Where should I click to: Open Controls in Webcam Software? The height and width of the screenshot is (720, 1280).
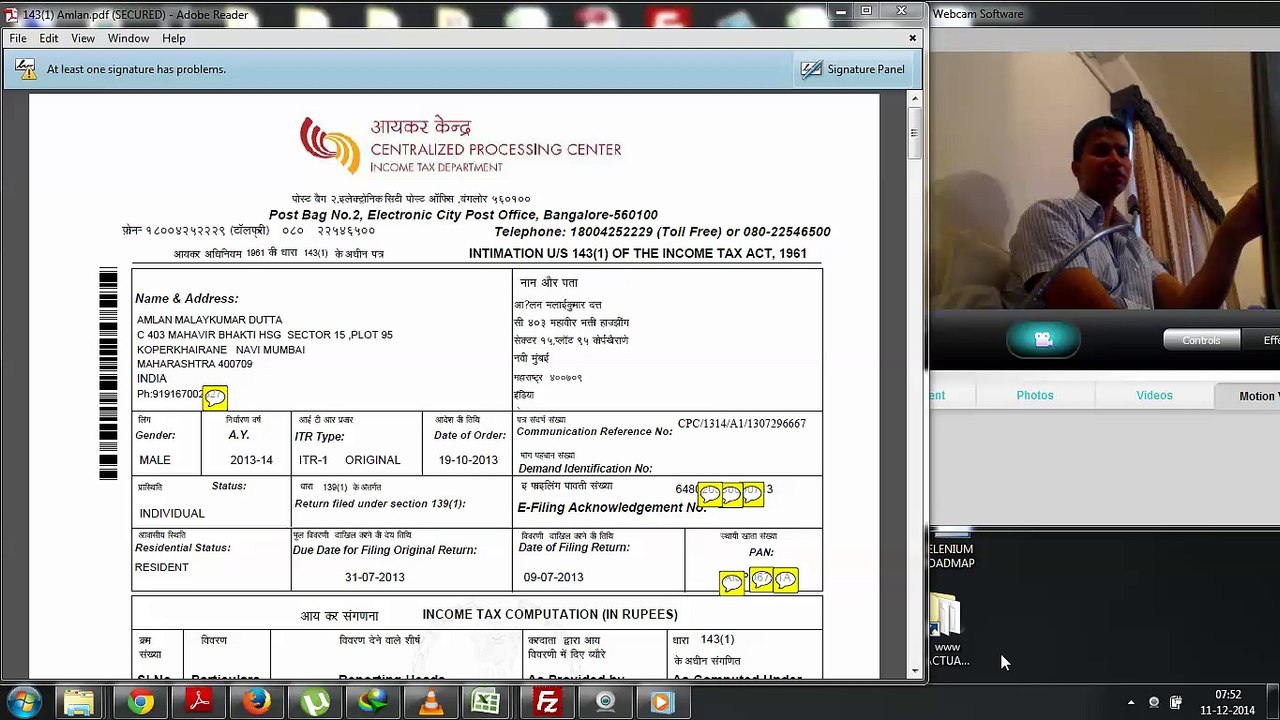click(1200, 340)
